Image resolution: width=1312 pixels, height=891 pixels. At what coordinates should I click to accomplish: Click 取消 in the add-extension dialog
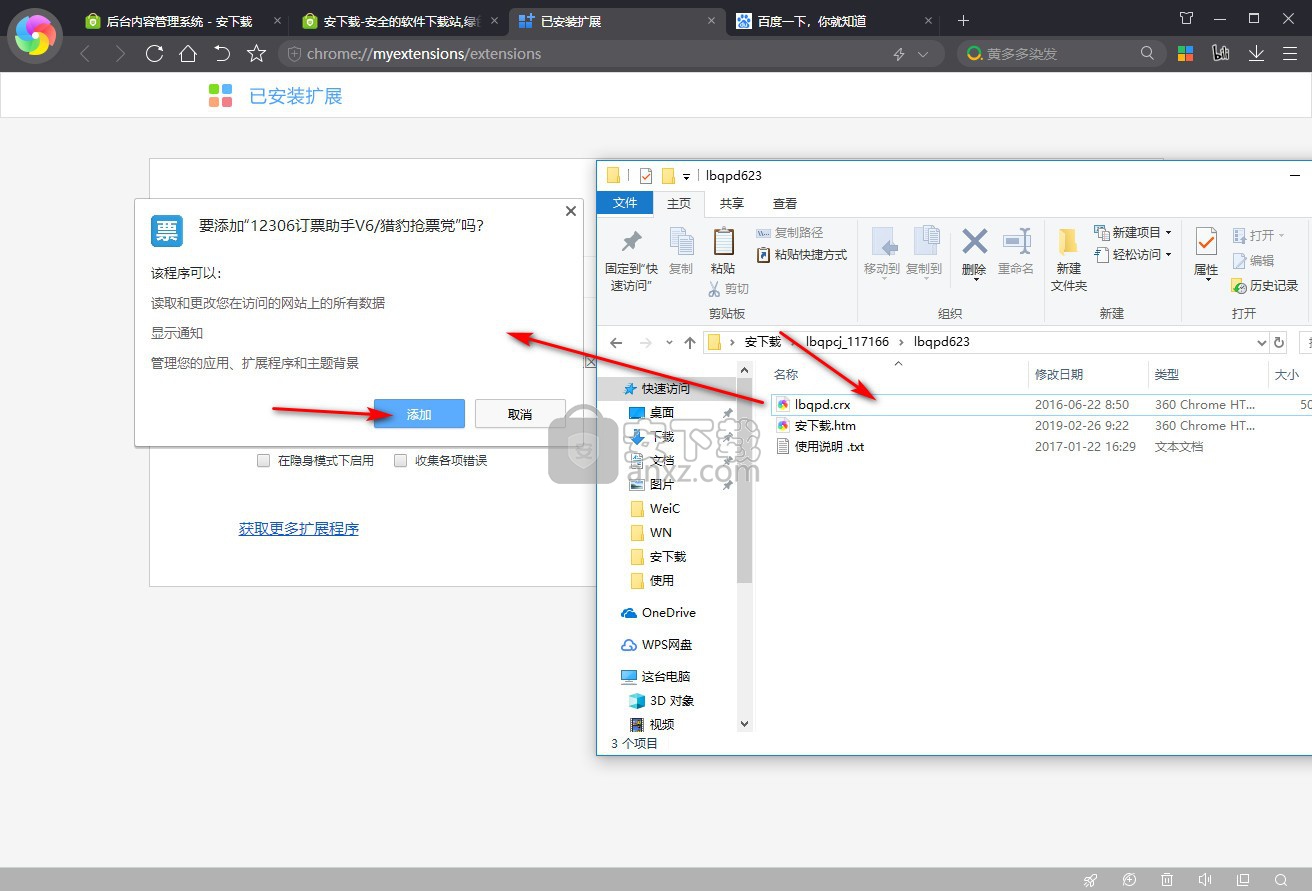520,414
